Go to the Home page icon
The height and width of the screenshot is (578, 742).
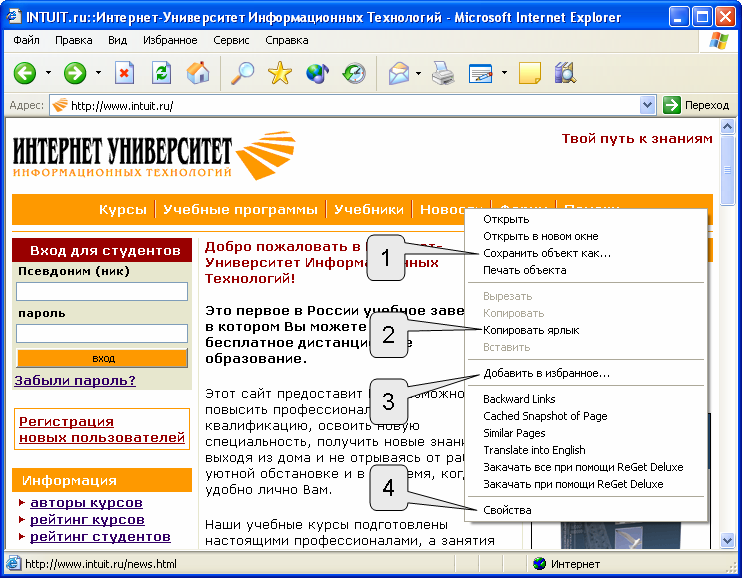pos(198,73)
